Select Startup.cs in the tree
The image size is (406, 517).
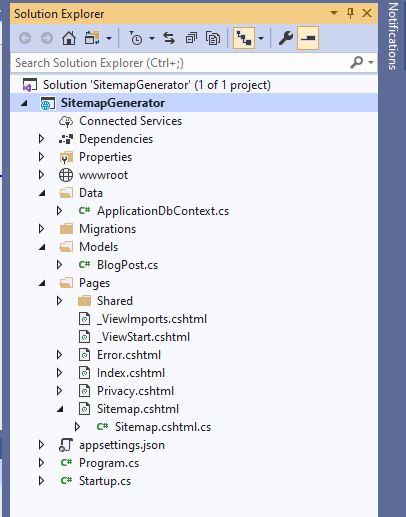pos(105,481)
